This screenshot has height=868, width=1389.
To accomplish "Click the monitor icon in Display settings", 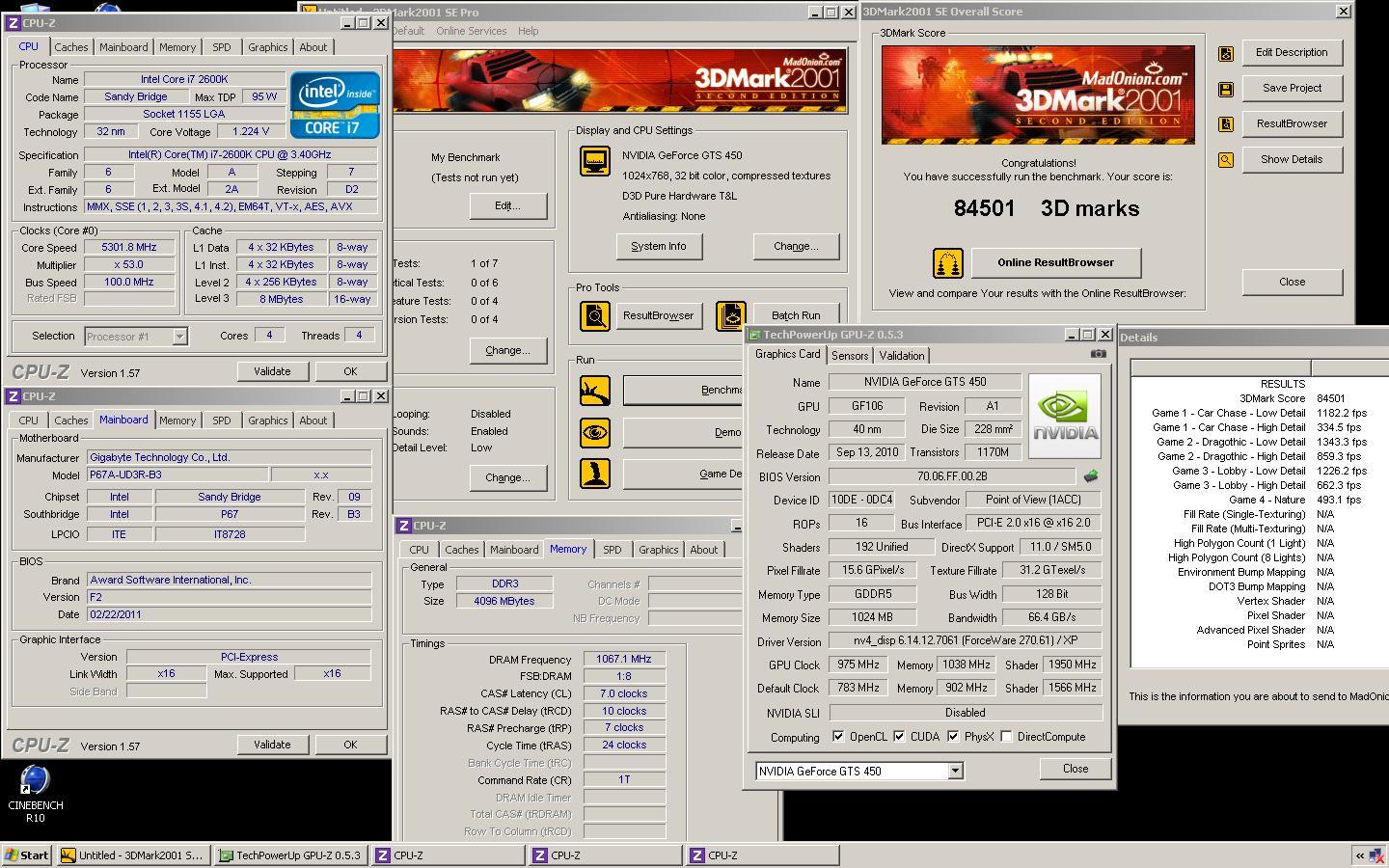I will click(594, 161).
